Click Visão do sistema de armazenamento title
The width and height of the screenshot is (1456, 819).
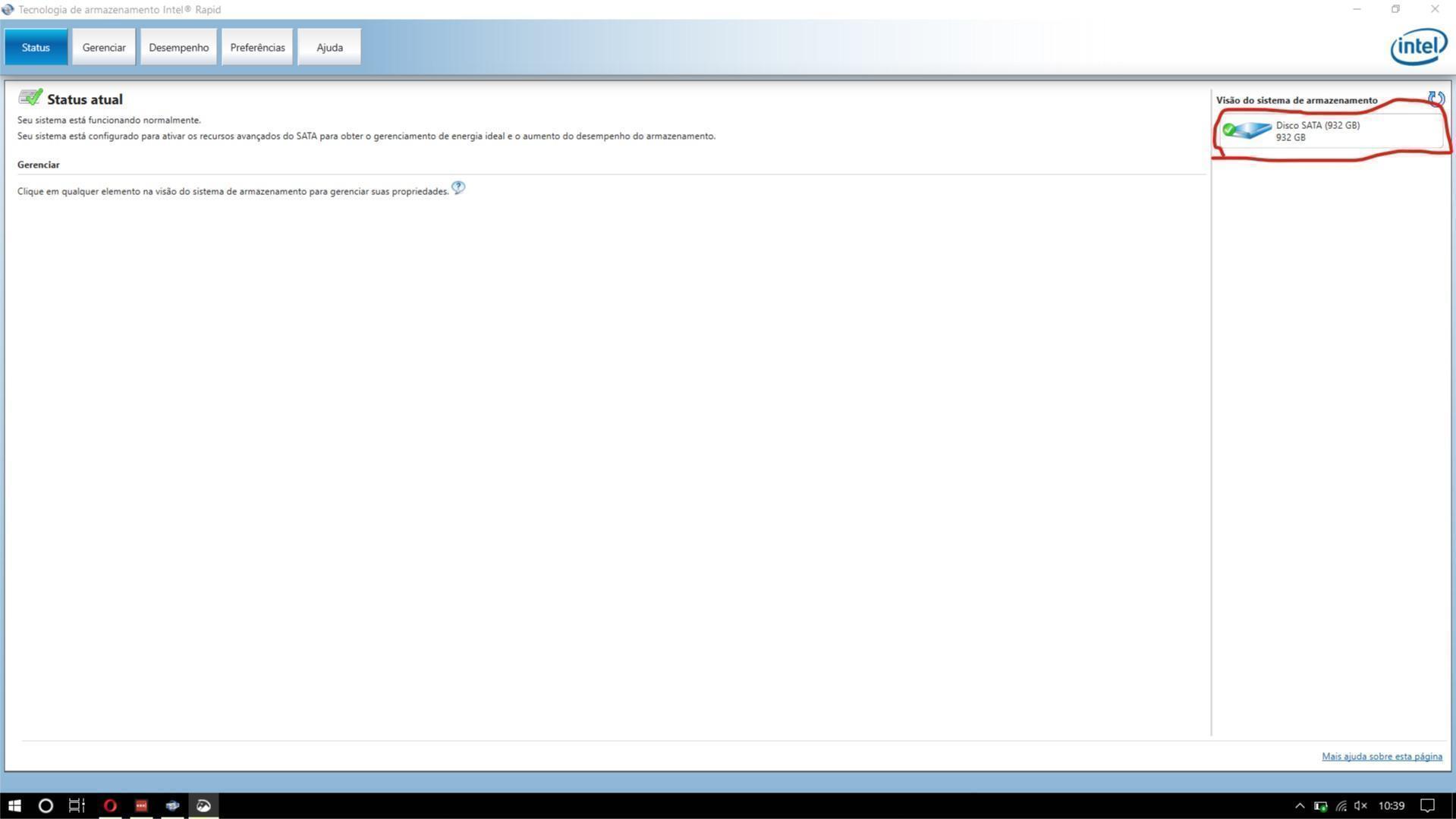[x=1297, y=100]
